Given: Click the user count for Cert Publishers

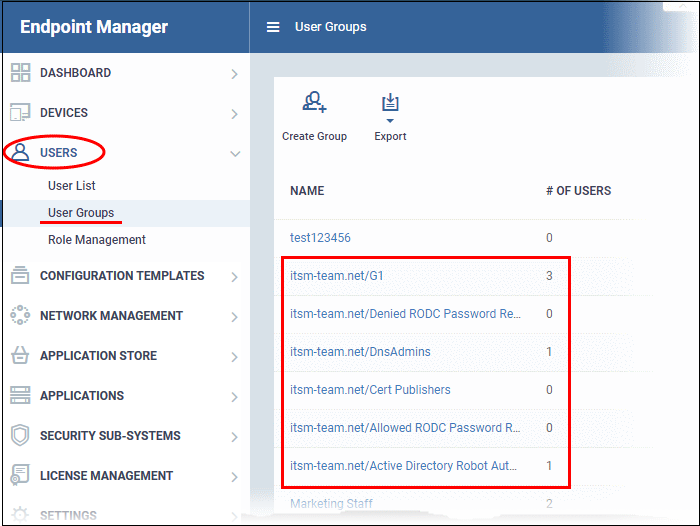Looking at the screenshot, I should coord(549,389).
